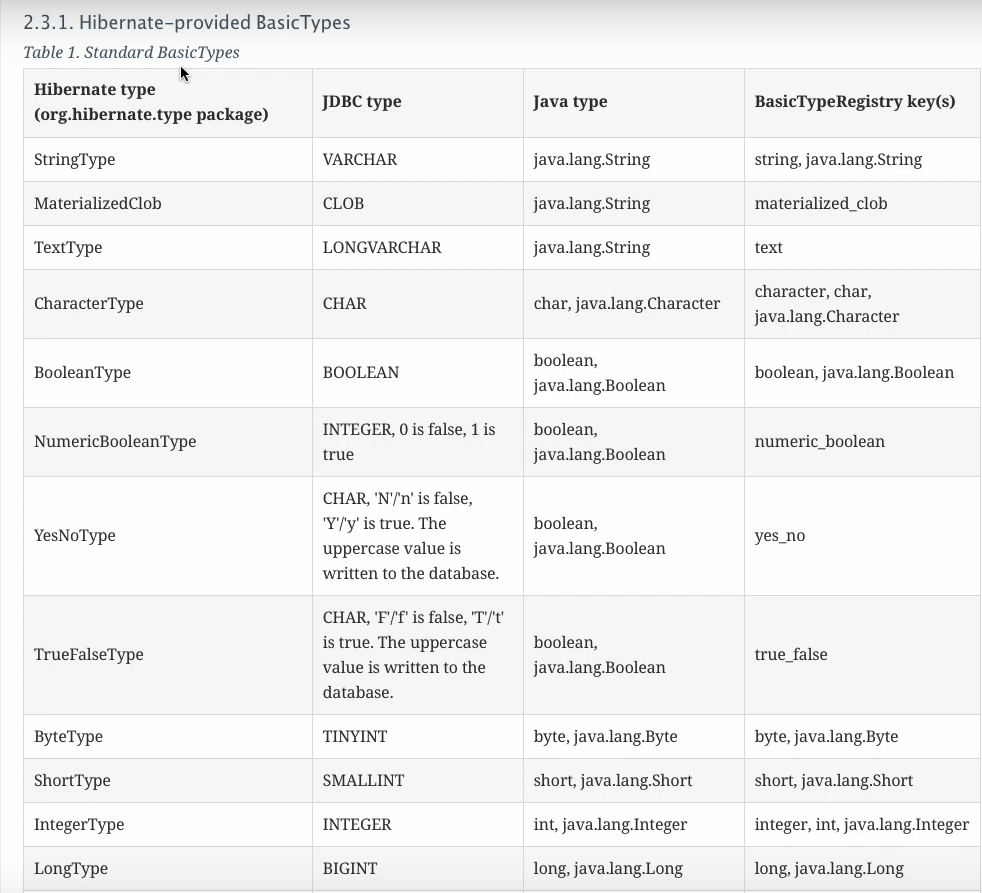Click java.lang.String Java type in StringType row
The width and height of the screenshot is (982, 893).
(634, 160)
